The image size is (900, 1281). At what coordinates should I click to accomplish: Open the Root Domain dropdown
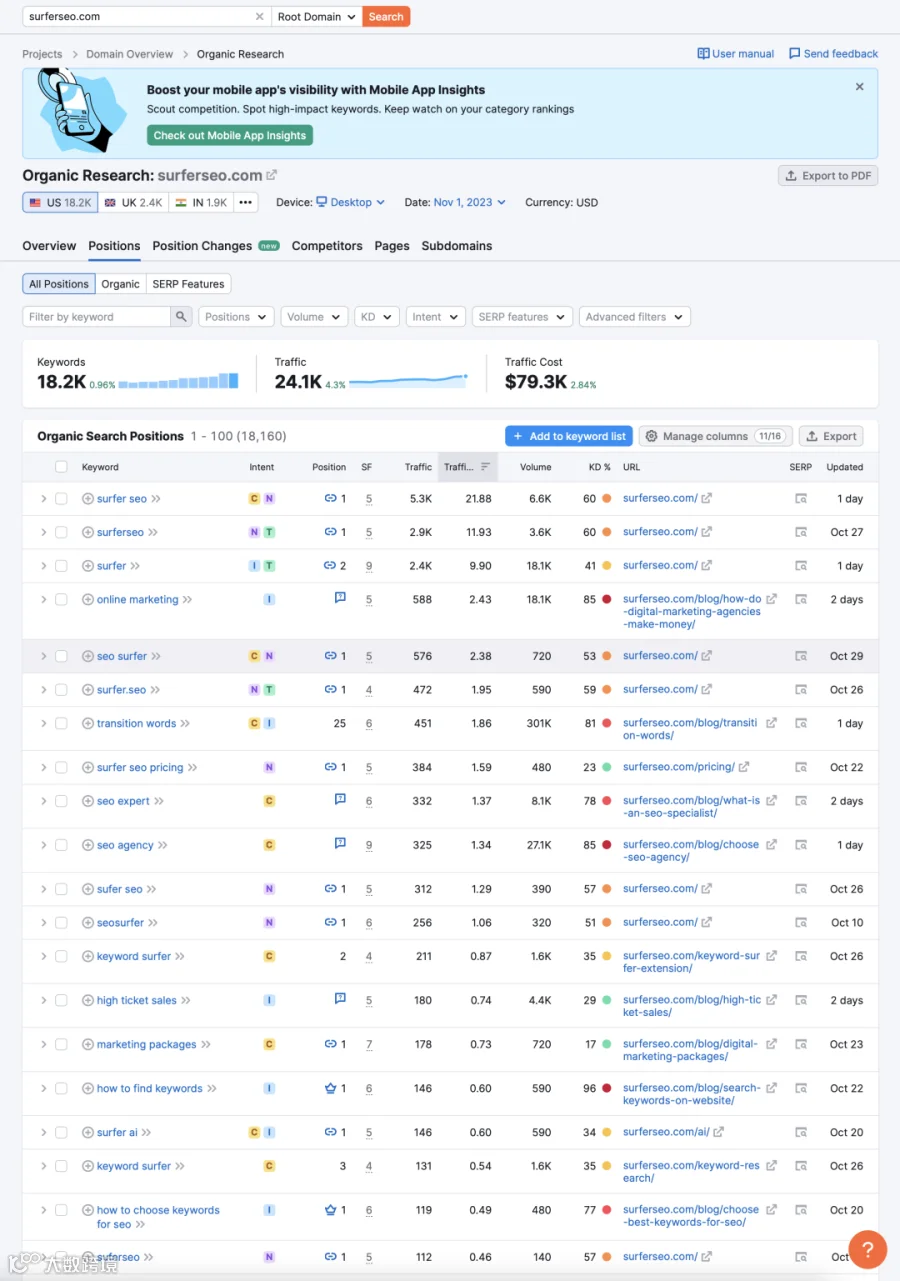pyautogui.click(x=317, y=17)
